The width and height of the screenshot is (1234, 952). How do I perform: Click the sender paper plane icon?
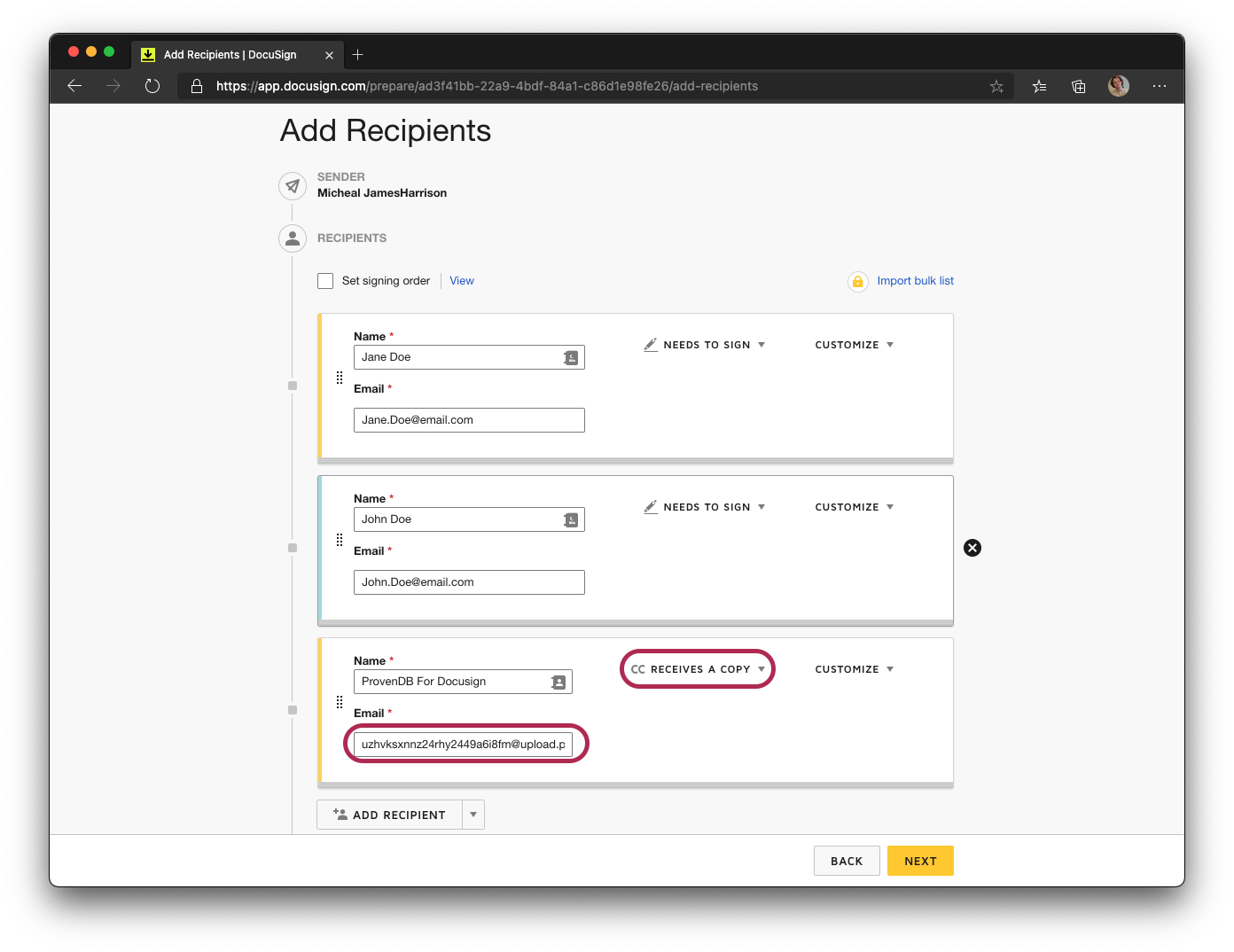coord(293,186)
